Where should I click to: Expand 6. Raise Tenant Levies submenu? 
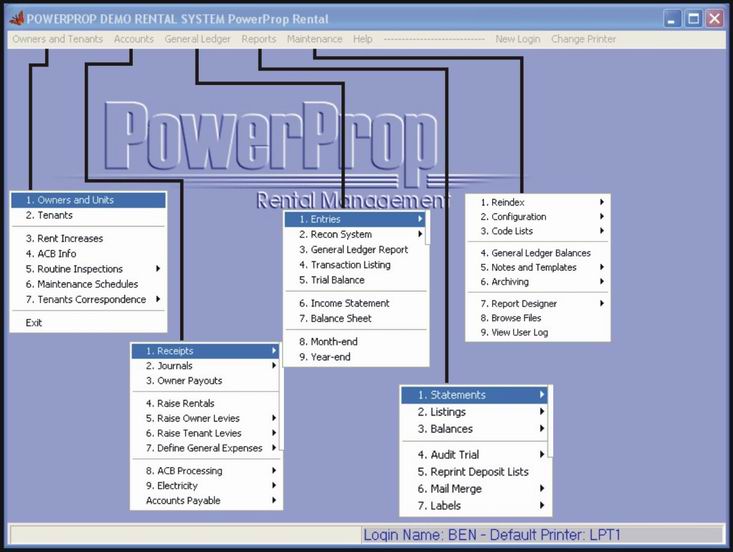(205, 433)
